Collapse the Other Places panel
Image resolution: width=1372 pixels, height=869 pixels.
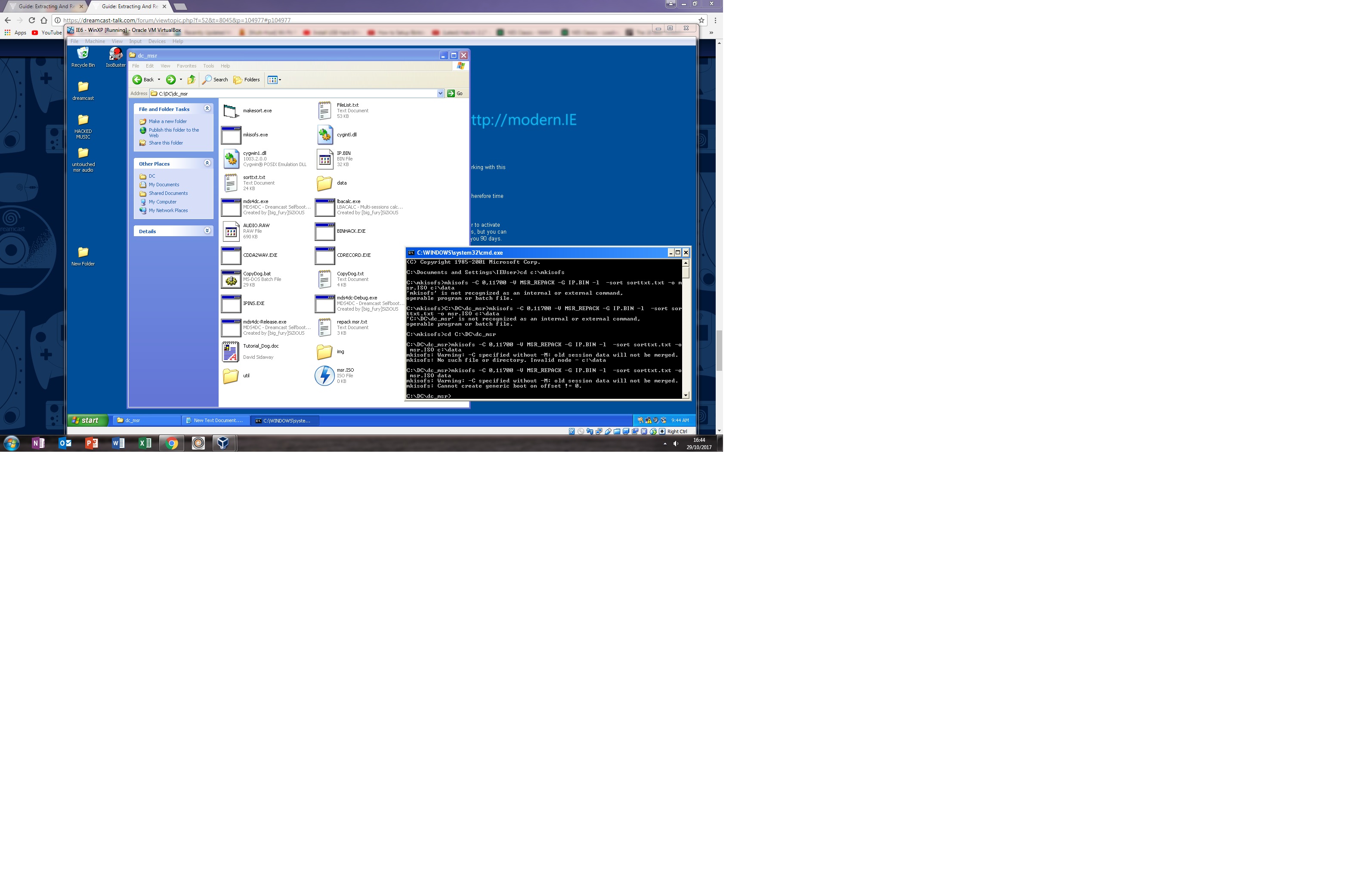(x=207, y=163)
